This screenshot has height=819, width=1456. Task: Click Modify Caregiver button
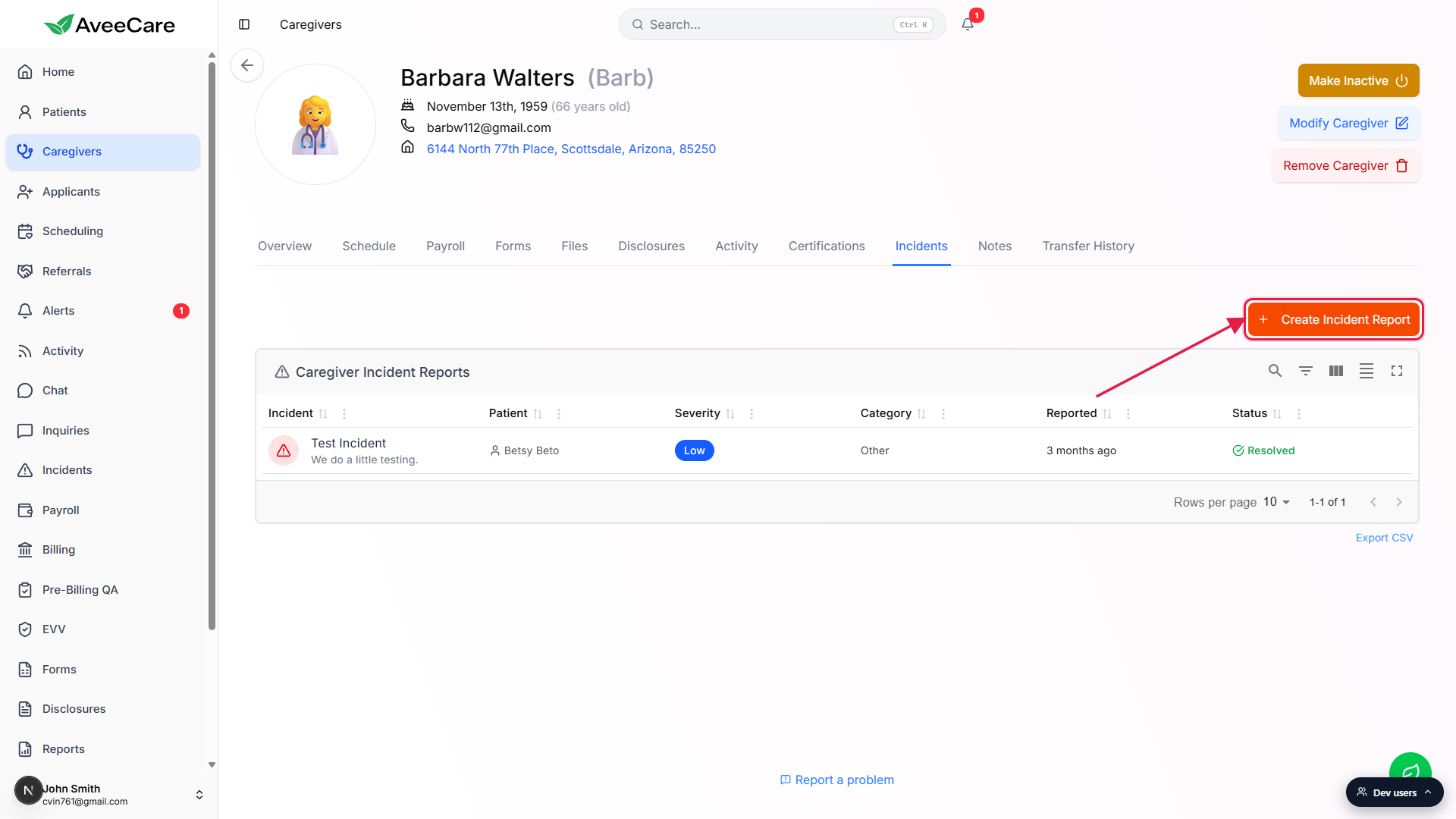coord(1348,123)
